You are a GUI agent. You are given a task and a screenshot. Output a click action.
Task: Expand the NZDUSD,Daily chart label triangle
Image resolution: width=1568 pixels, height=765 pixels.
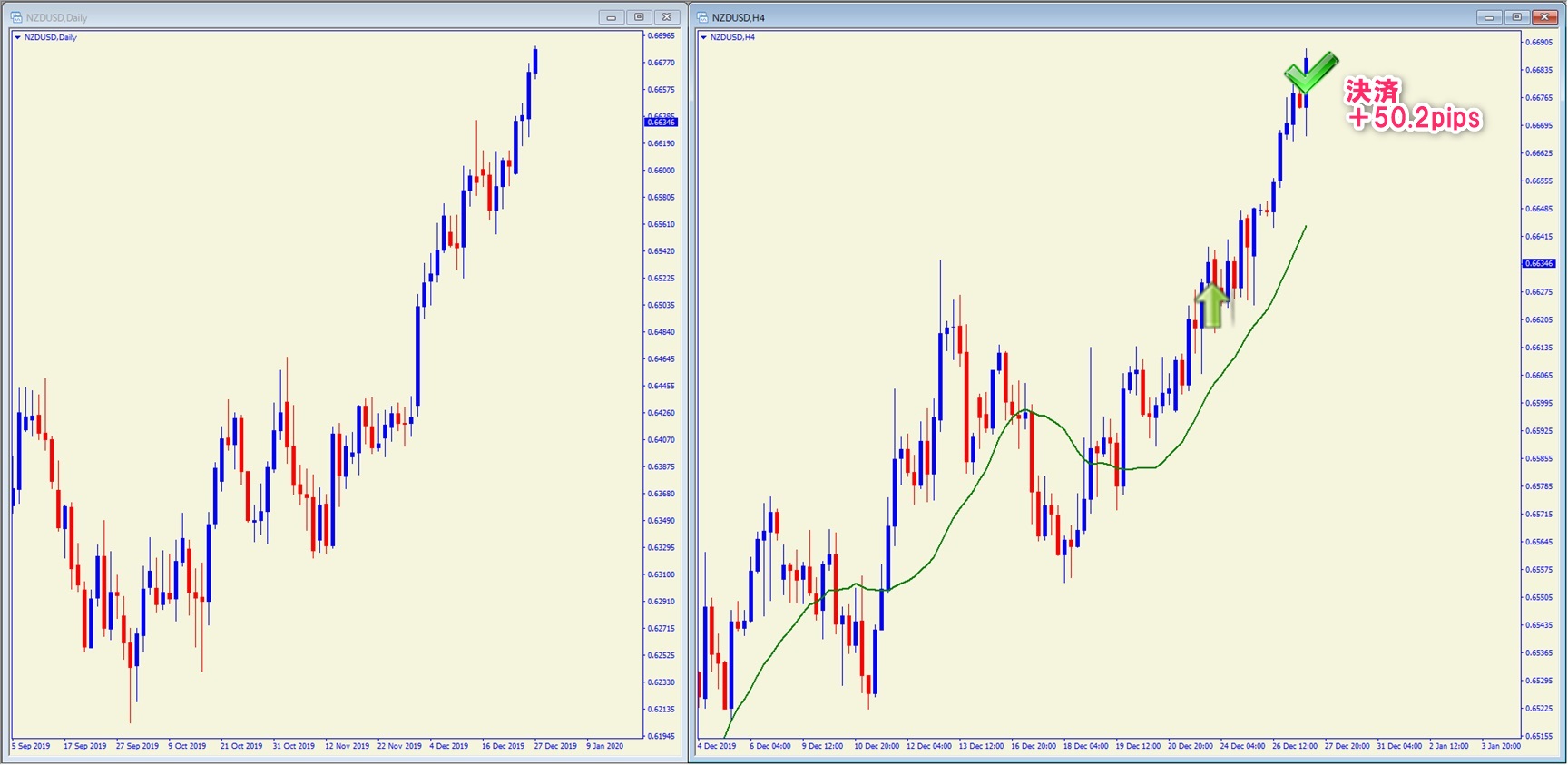tap(17, 37)
